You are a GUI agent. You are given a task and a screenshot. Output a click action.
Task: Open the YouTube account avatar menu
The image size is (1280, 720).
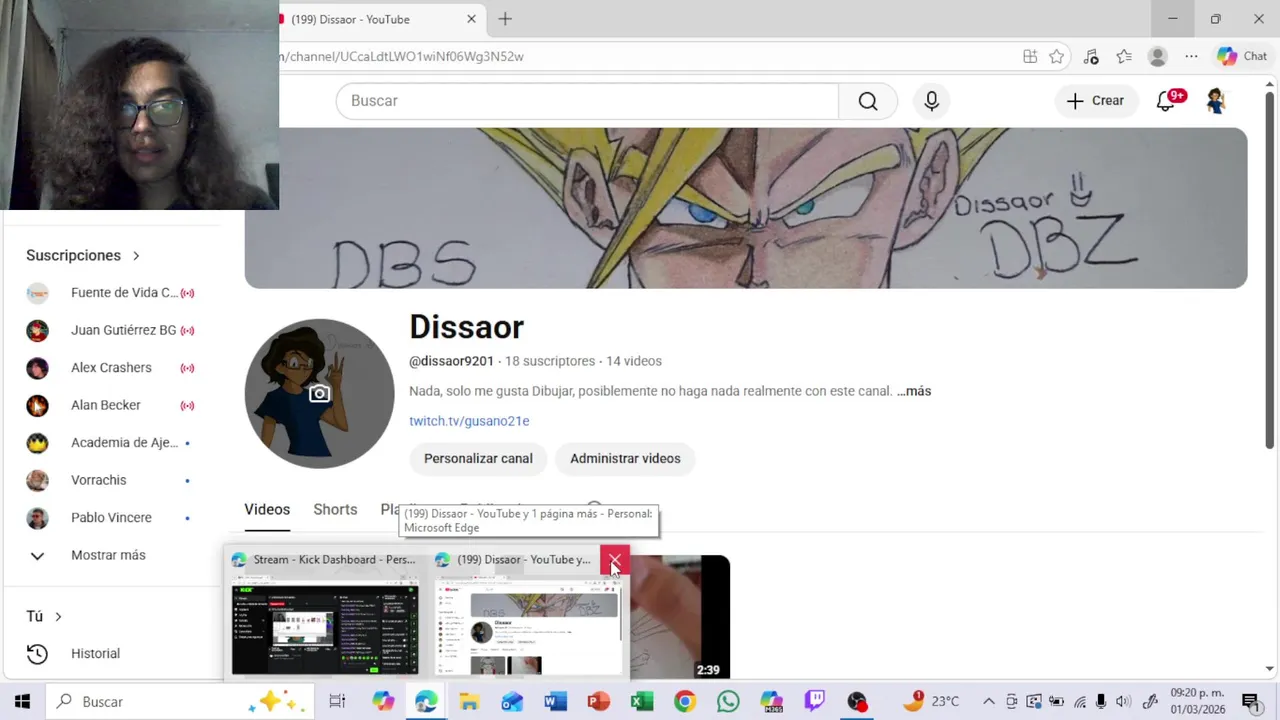click(1216, 101)
